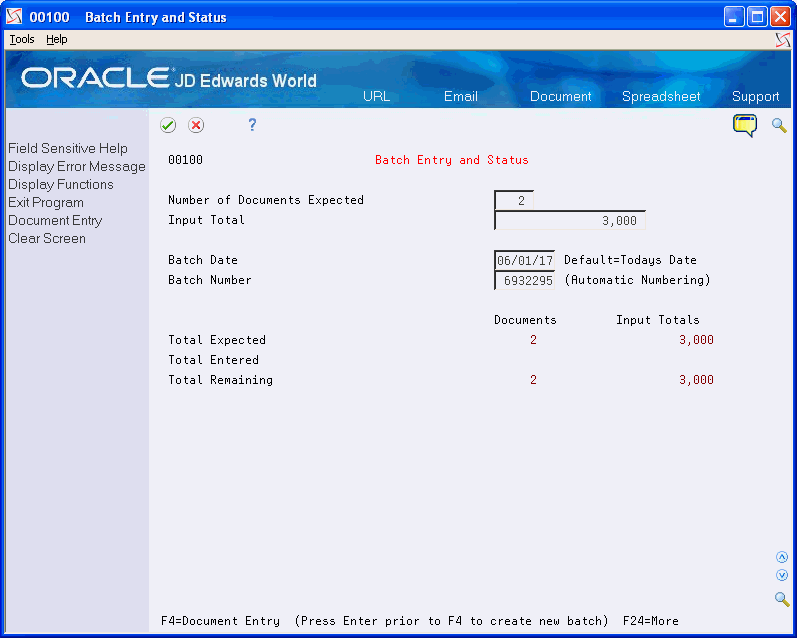Viewport: 797px width, 638px height.
Task: Click the menu bar right-side logo icon
Action: pos(783,40)
